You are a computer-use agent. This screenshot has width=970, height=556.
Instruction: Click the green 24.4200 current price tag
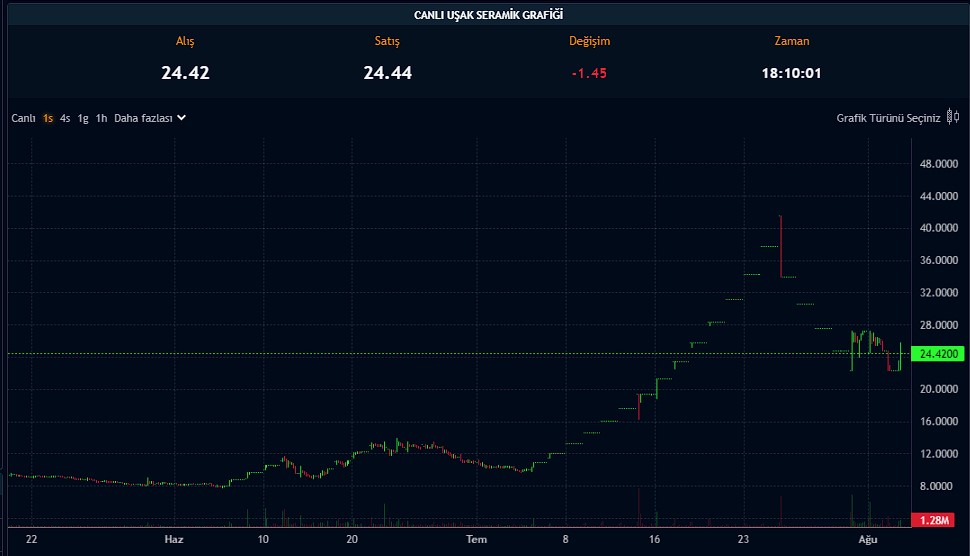coord(939,354)
